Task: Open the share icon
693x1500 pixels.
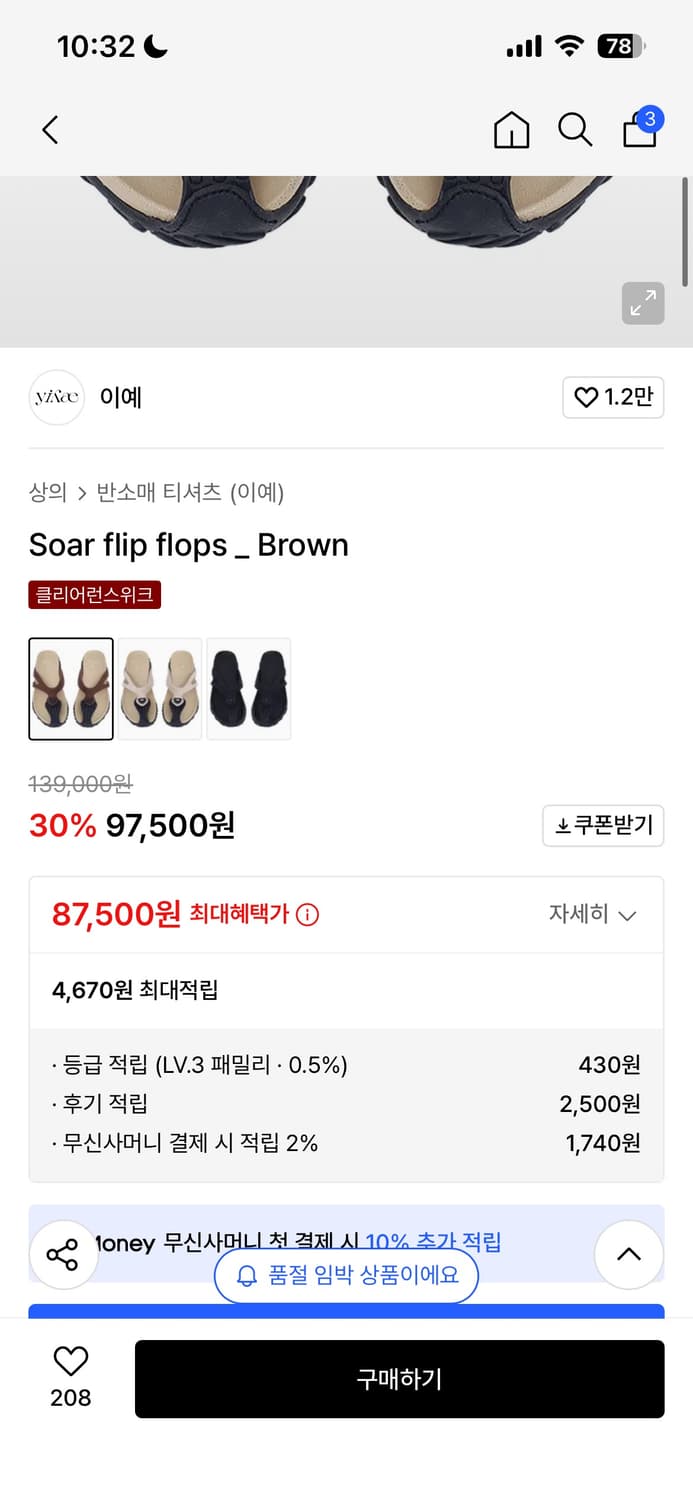Action: tap(63, 1254)
